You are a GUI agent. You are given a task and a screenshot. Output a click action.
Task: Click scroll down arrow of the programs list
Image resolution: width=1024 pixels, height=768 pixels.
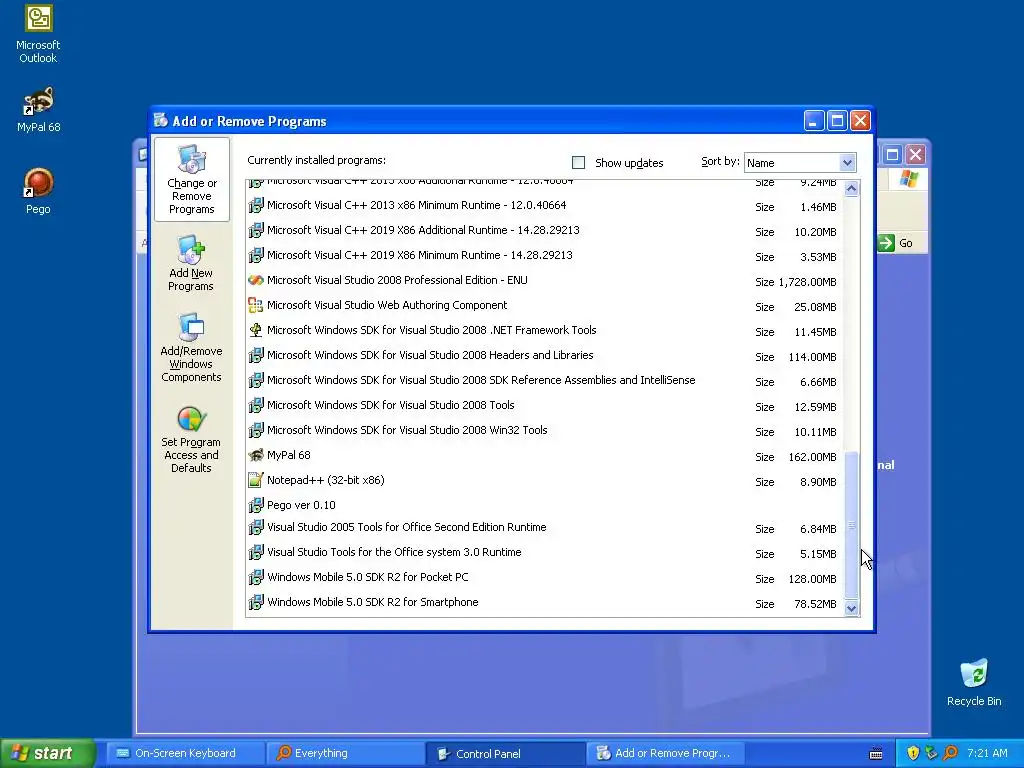tap(851, 608)
